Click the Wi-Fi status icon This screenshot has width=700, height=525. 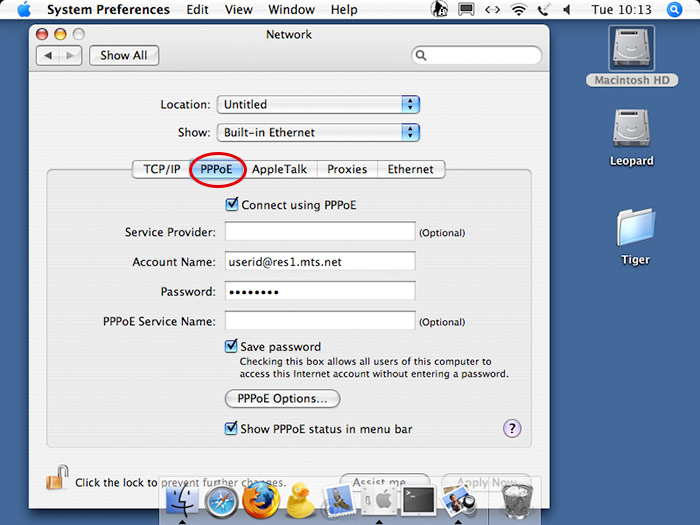pos(518,9)
